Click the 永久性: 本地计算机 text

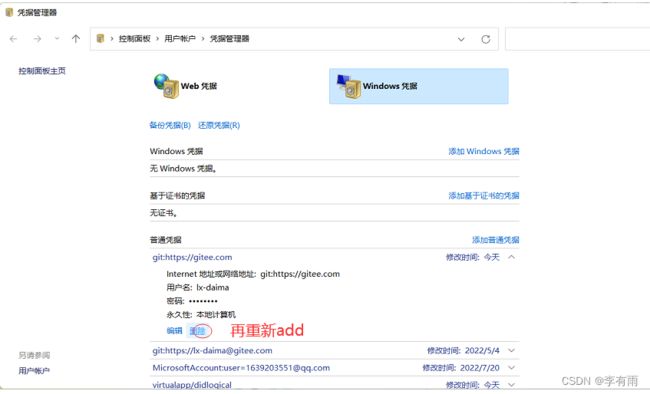pyautogui.click(x=201, y=314)
